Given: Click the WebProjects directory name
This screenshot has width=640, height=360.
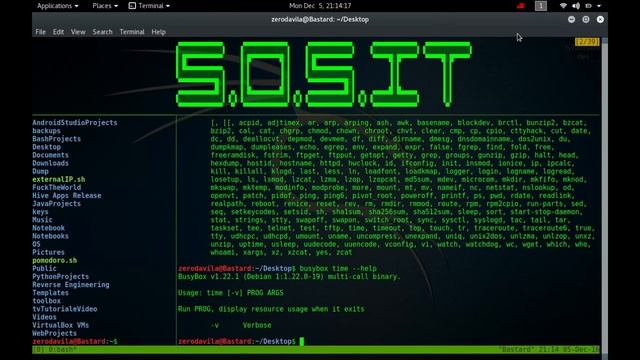Looking at the screenshot, I should [x=55, y=333].
